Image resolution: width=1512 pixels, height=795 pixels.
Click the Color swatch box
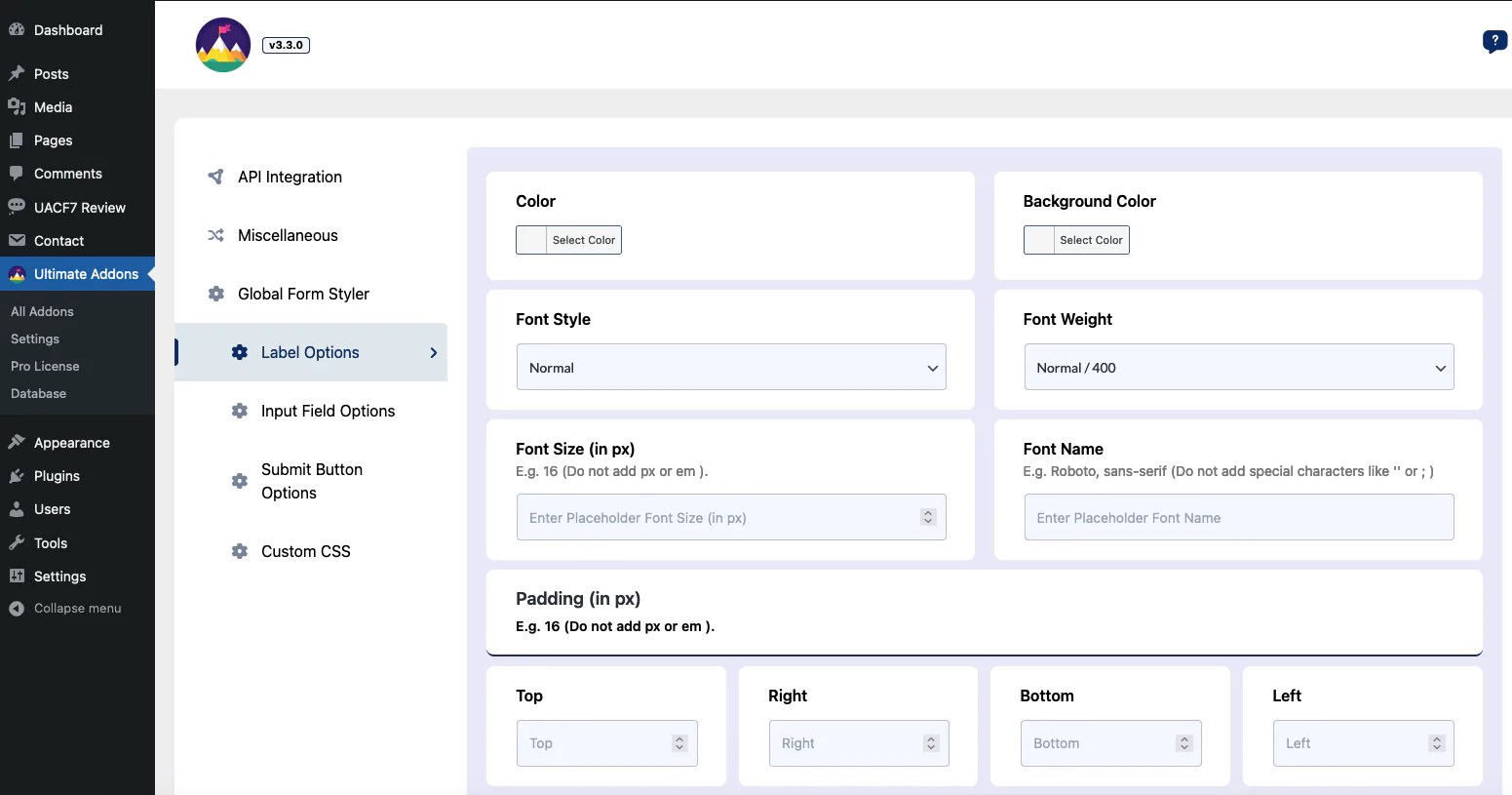[531, 240]
